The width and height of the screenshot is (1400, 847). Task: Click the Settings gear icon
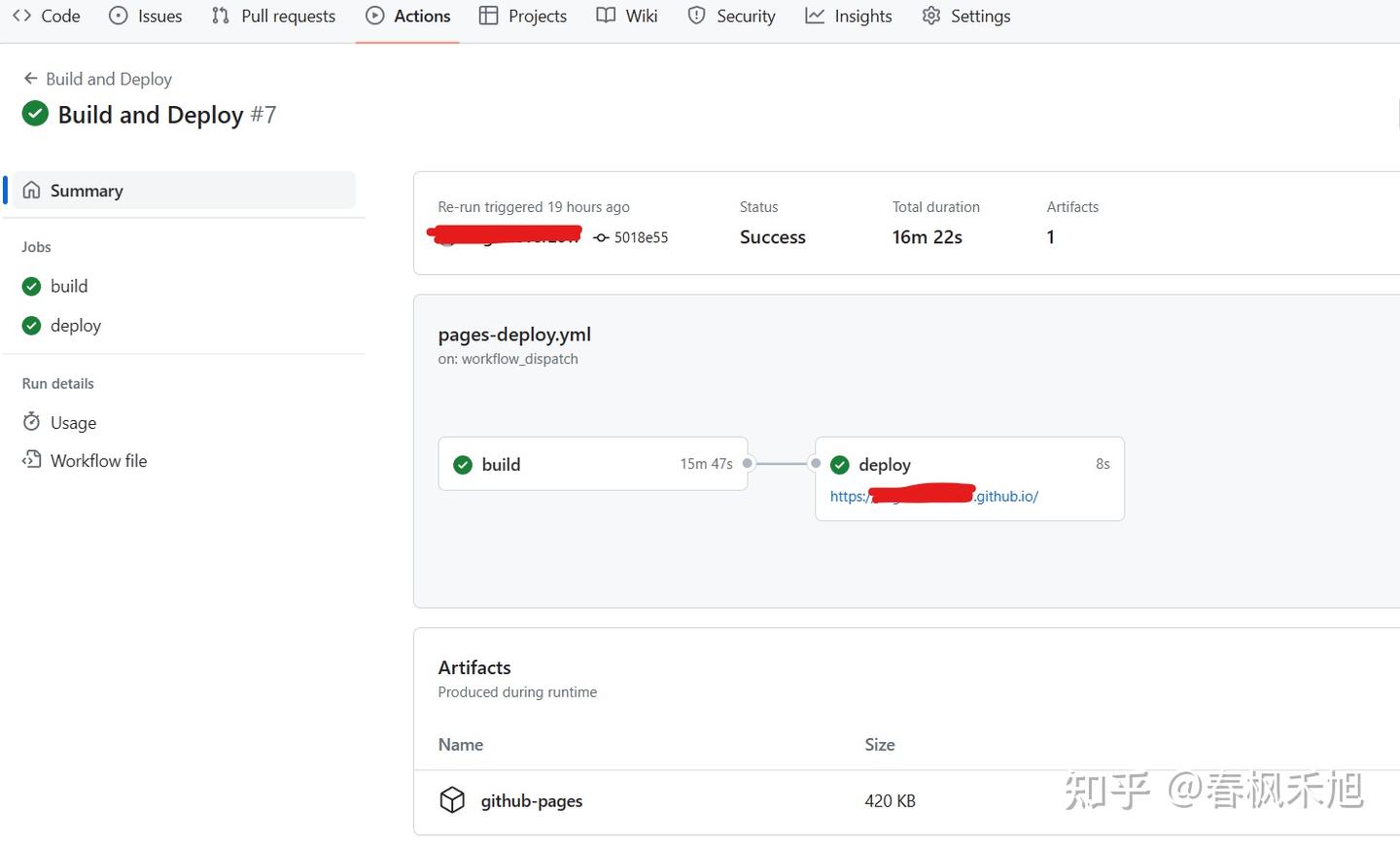click(930, 16)
